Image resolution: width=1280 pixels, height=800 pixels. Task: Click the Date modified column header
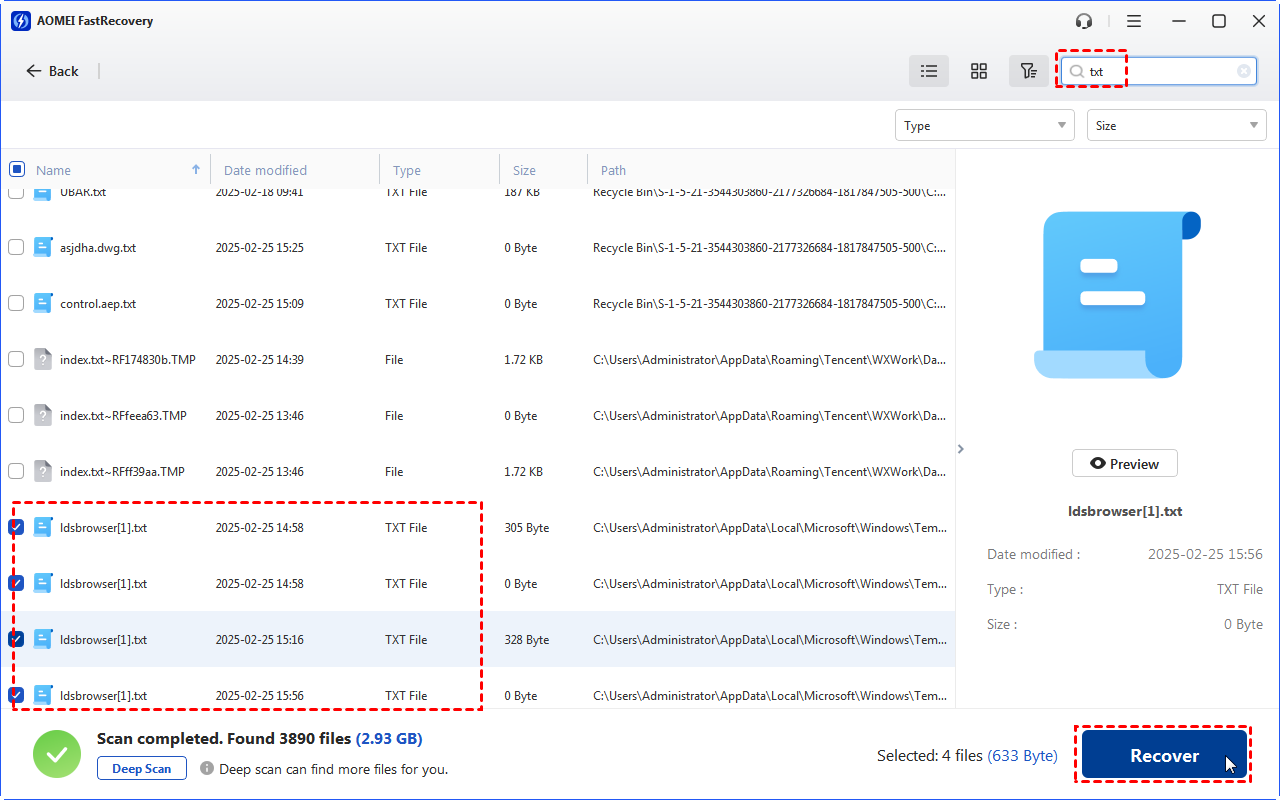(264, 170)
